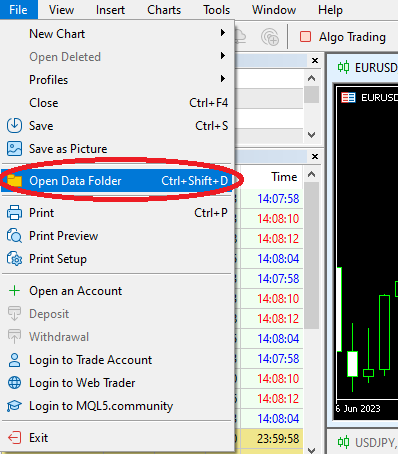Open the Tools menu
Viewport: 398px width, 454px height.
click(x=217, y=10)
